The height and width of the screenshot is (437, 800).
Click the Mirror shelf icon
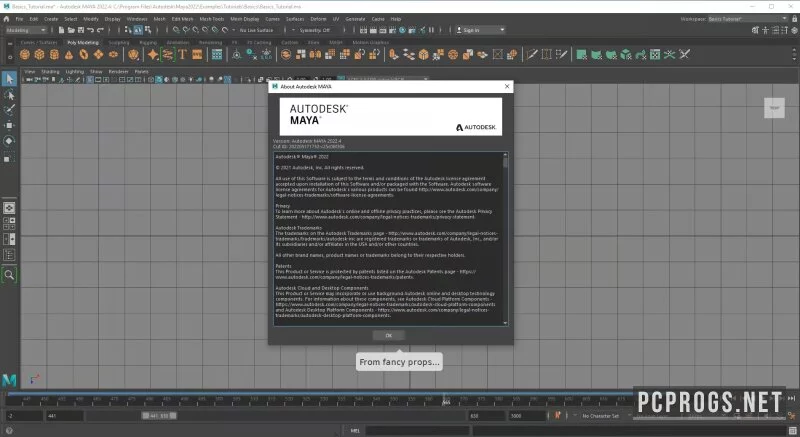click(x=315, y=54)
